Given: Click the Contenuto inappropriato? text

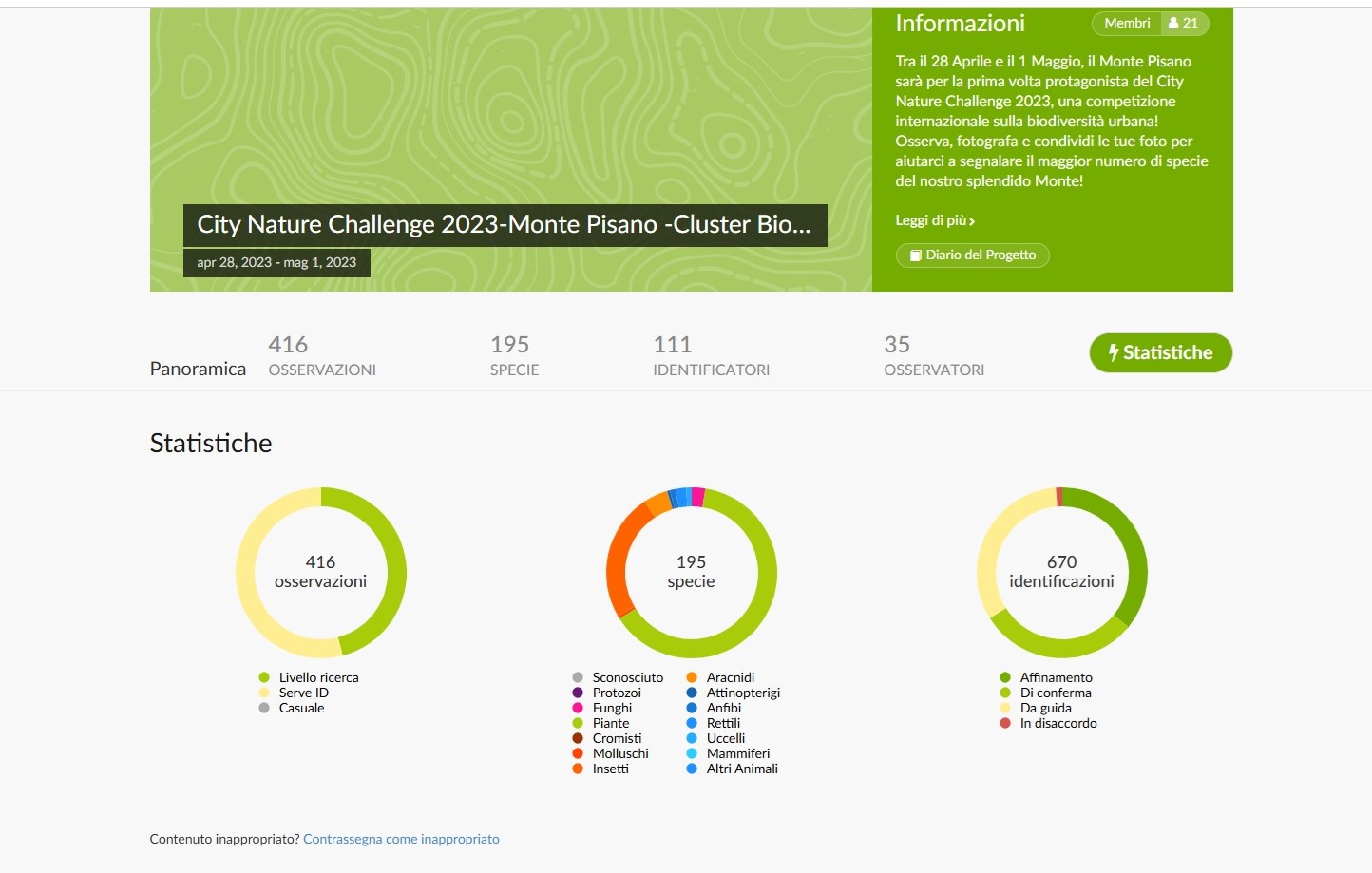Looking at the screenshot, I should click(224, 839).
